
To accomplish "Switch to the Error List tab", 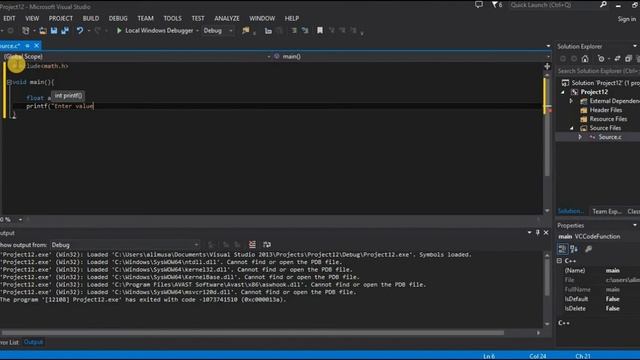I will coord(9,342).
